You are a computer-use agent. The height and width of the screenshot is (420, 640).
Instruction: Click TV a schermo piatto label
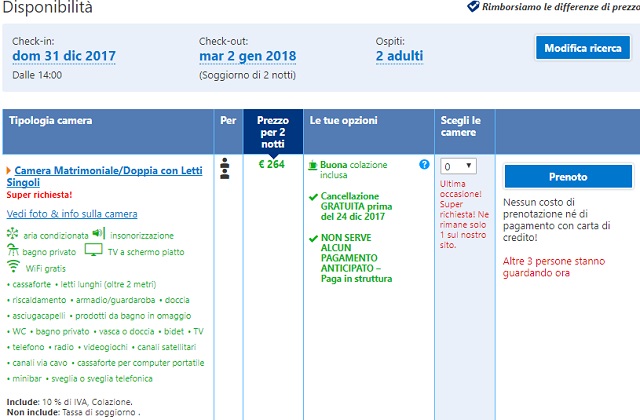click(146, 252)
